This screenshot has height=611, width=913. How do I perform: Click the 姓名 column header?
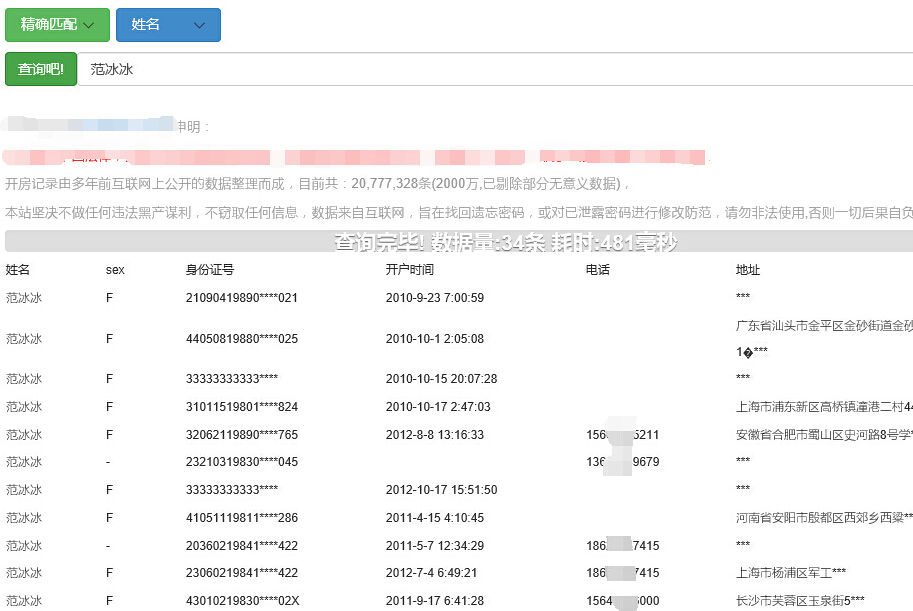(x=17, y=270)
